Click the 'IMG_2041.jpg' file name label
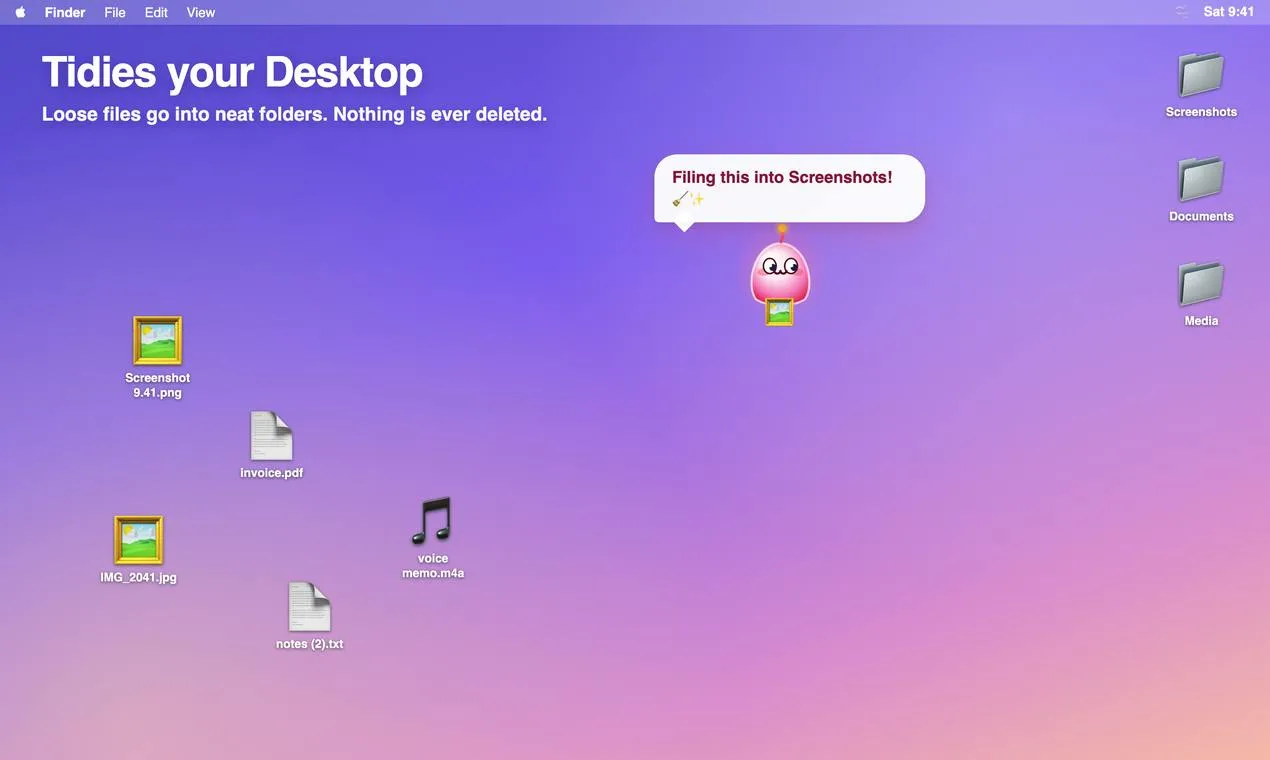Screen dimensions: 1270x760 138,577
